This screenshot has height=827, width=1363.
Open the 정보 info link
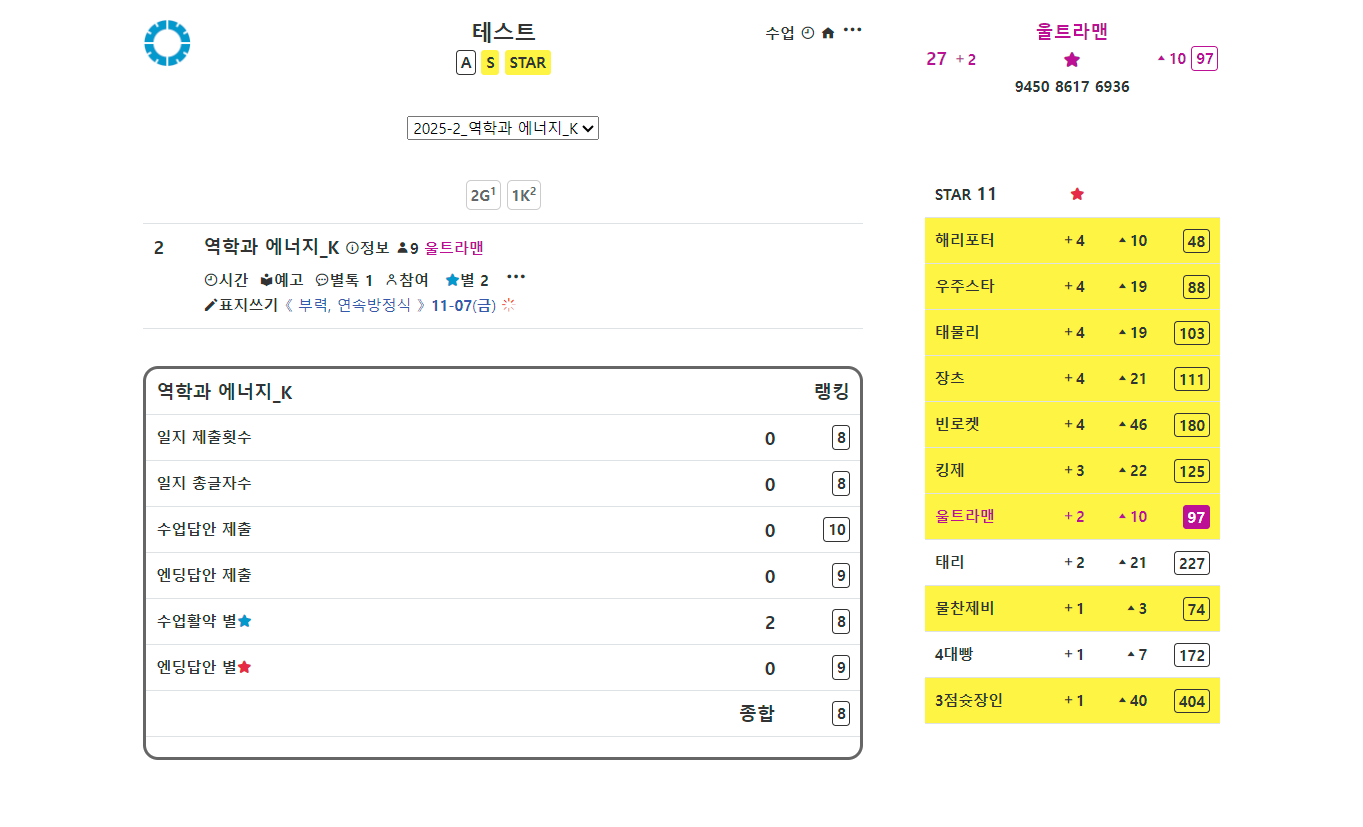(x=367, y=248)
